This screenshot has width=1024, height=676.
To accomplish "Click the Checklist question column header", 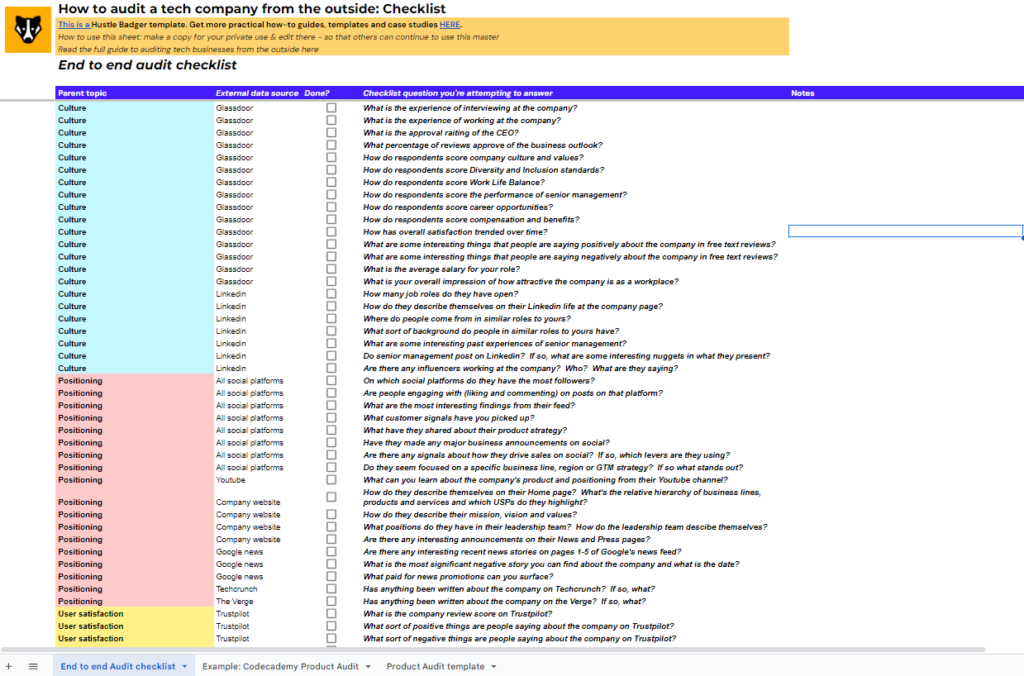I will tap(457, 93).
